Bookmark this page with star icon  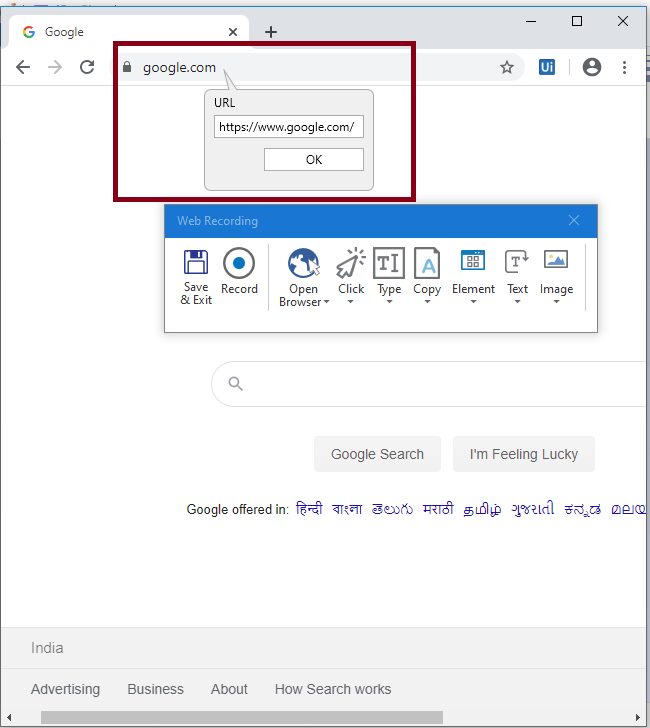coord(507,67)
